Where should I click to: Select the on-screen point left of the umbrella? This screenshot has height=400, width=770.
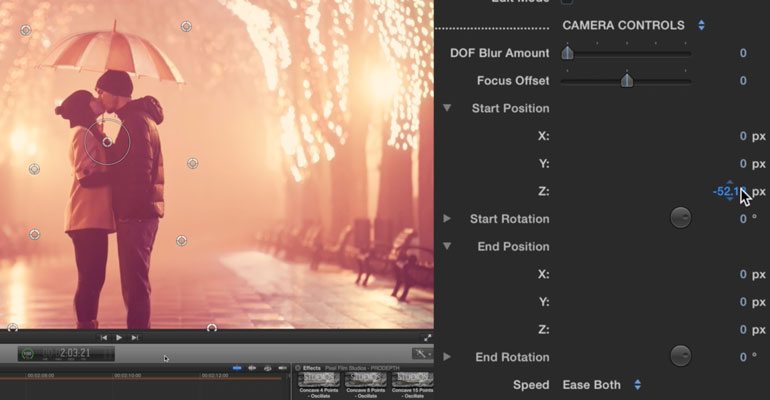point(26,30)
